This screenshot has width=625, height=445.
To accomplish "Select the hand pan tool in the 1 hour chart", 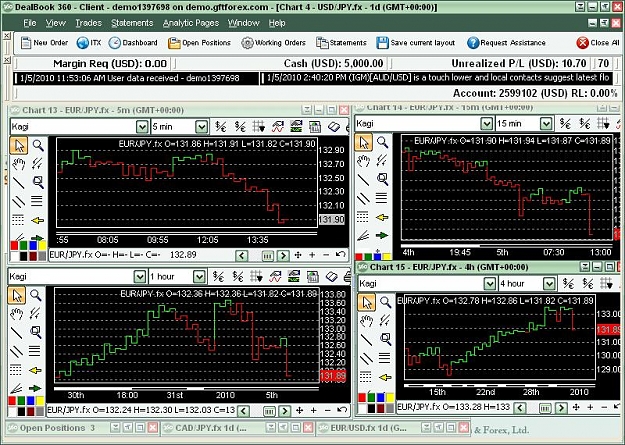I will [x=16, y=314].
